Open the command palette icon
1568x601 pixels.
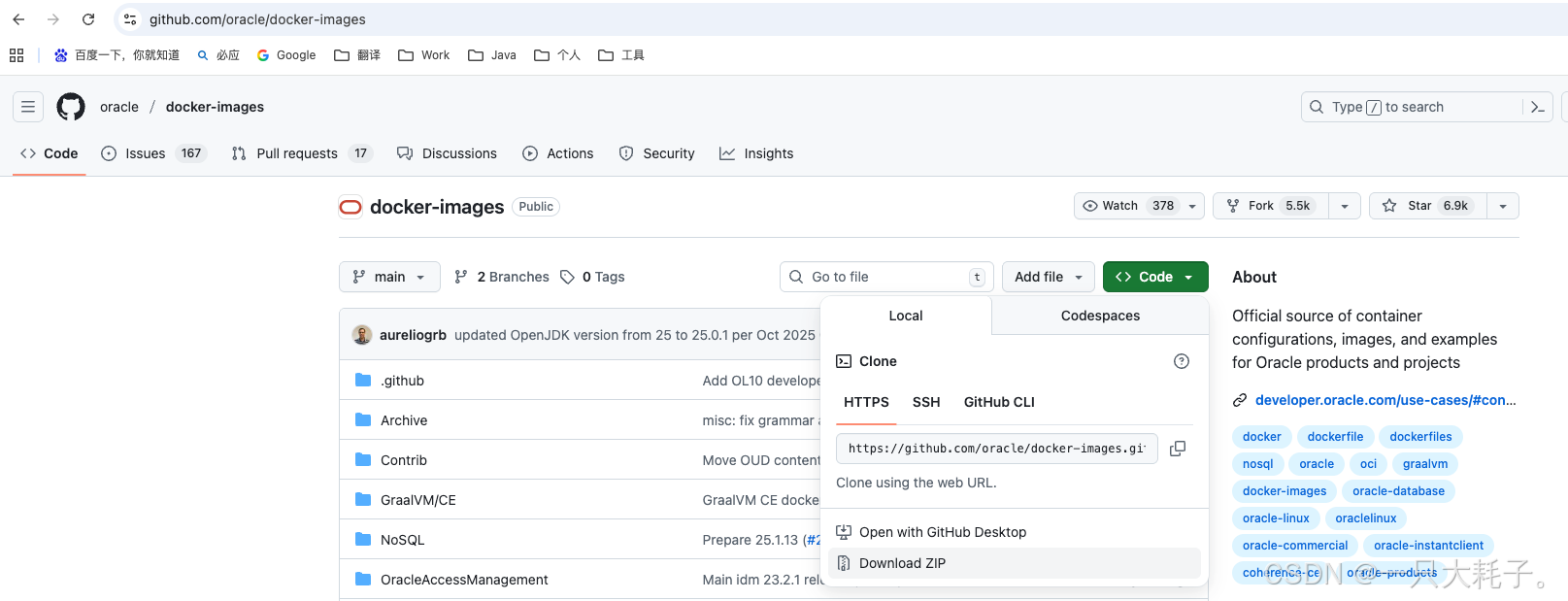coord(1538,107)
